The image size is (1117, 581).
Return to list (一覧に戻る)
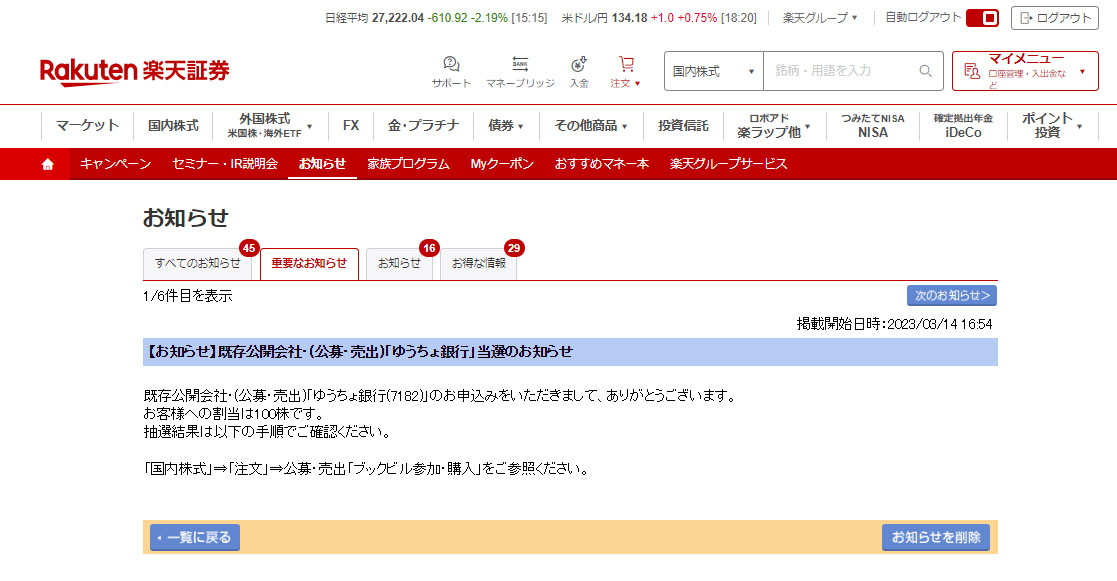coord(195,537)
